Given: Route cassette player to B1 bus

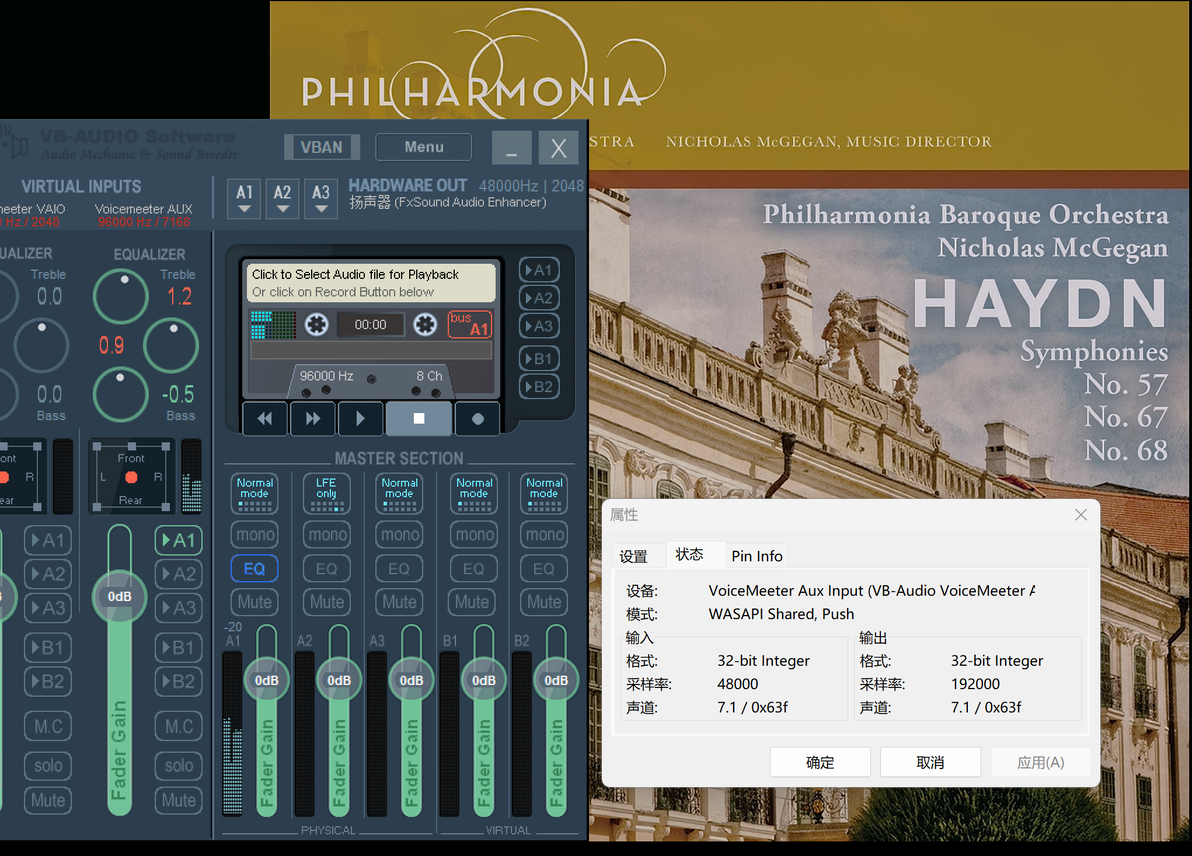Looking at the screenshot, I should pyautogui.click(x=539, y=359).
